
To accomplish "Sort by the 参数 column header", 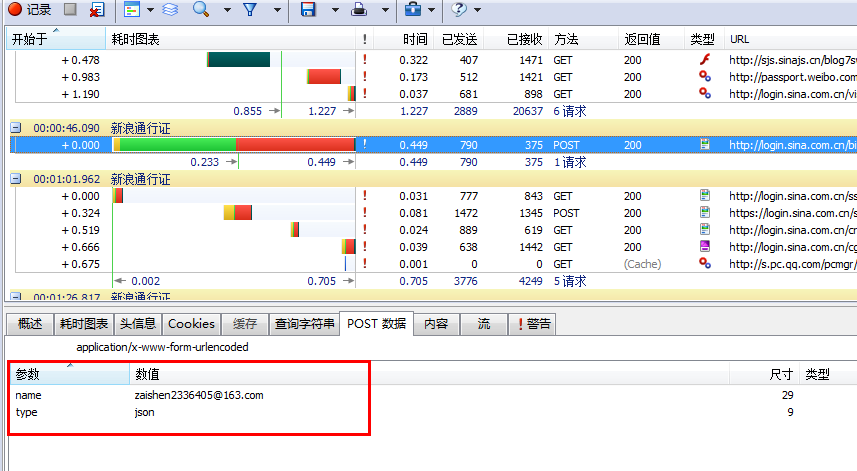I will point(70,374).
